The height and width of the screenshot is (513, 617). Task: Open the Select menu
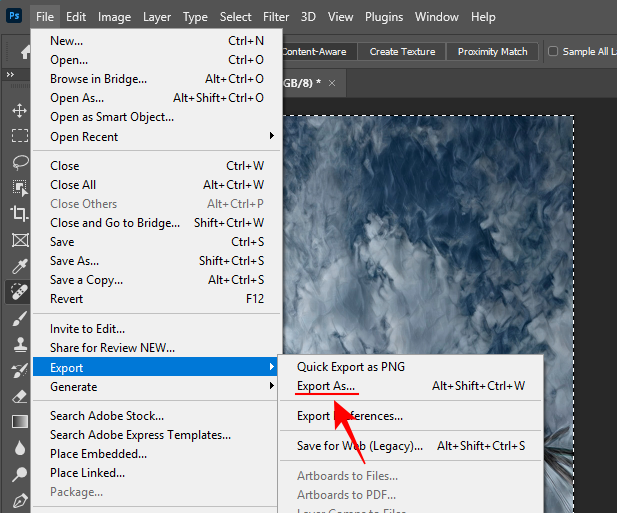[x=235, y=17]
